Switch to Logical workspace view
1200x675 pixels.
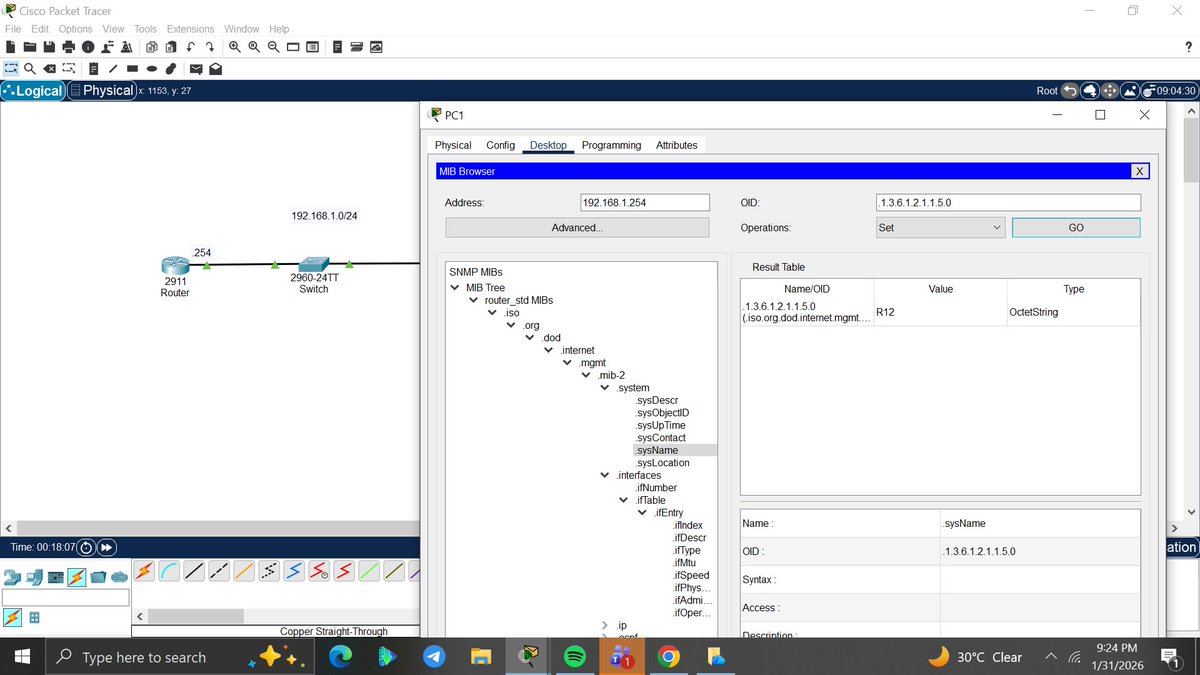[34, 90]
